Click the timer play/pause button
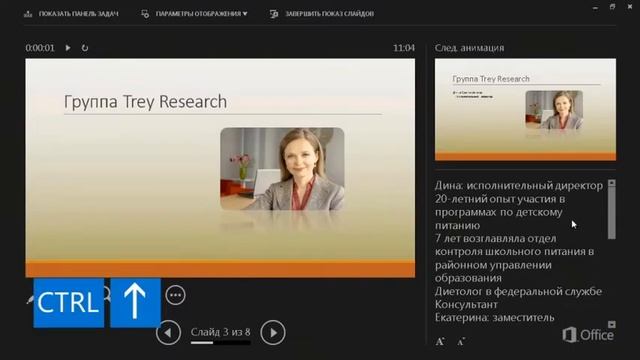 [68, 48]
